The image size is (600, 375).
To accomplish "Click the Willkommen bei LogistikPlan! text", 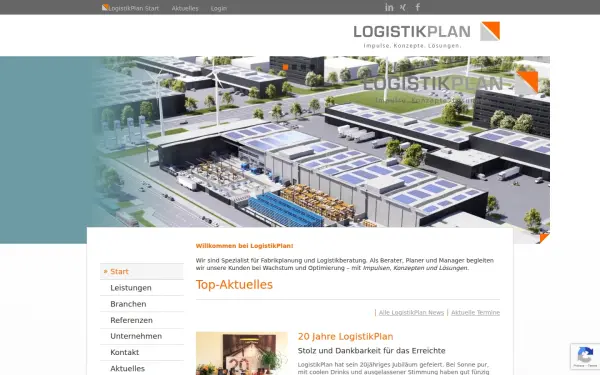I will coord(244,246).
